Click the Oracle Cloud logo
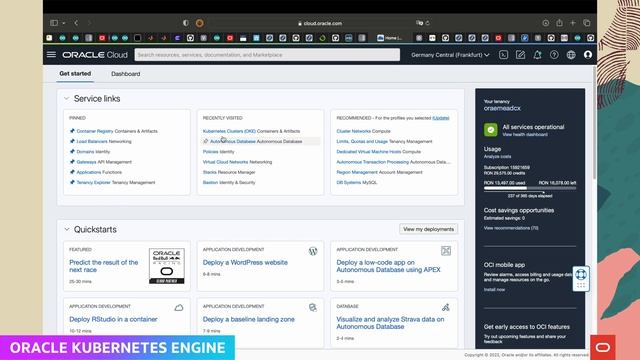 95,55
